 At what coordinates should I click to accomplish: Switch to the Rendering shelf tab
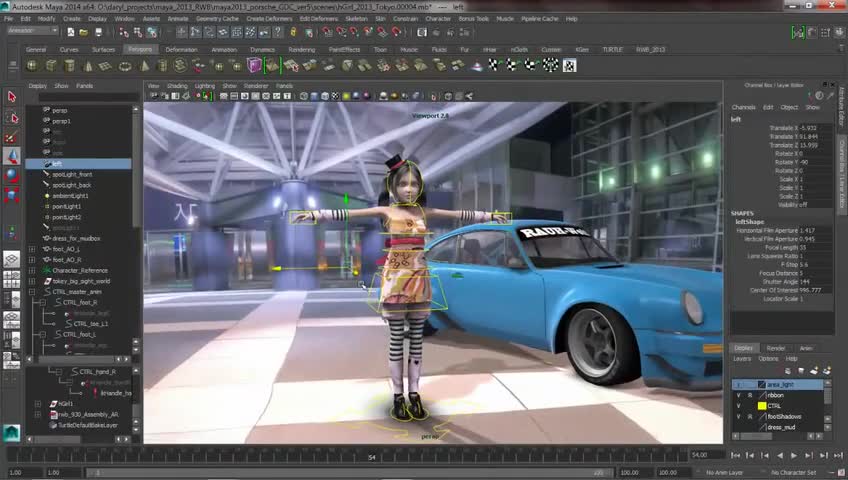[x=302, y=49]
